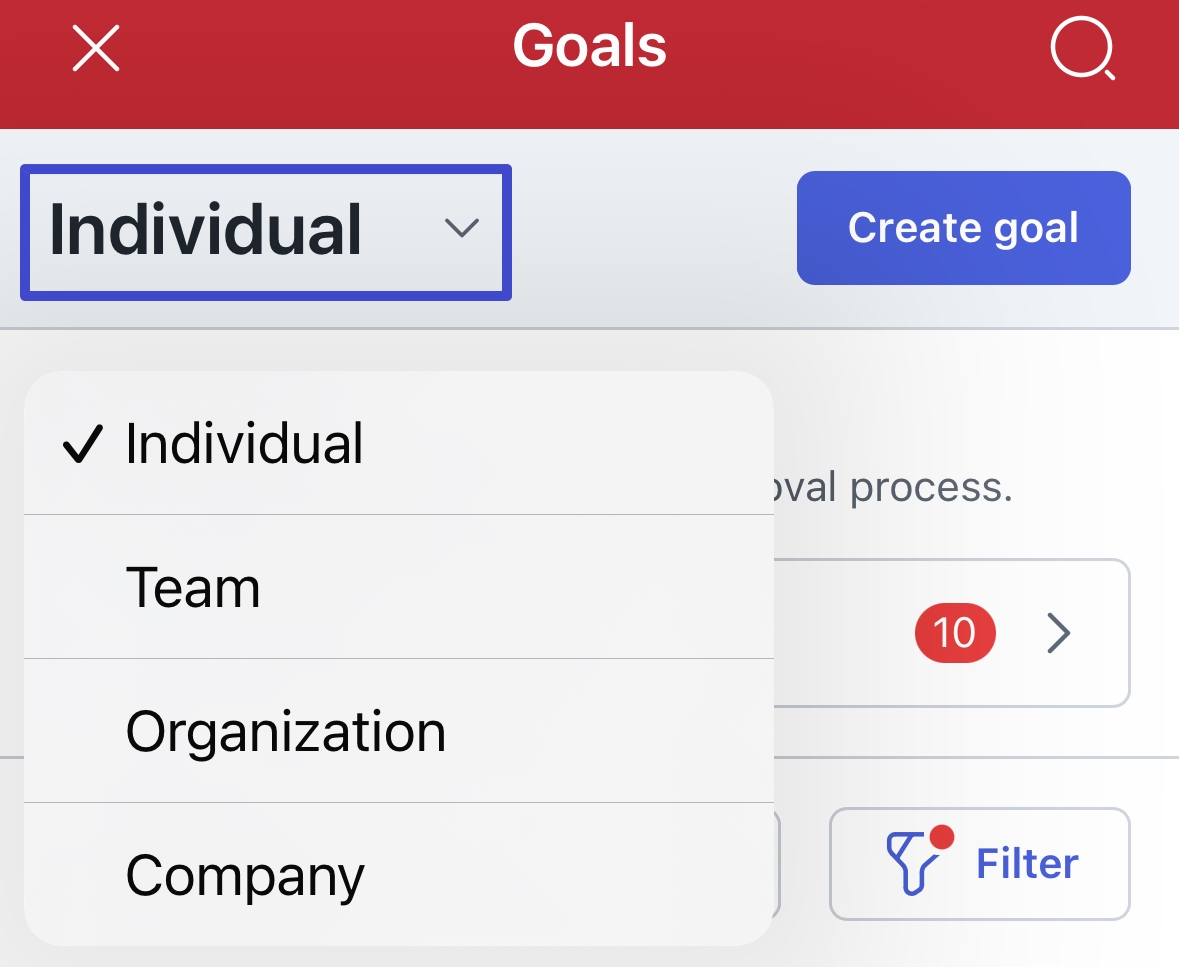The image size is (1179, 967).
Task: Choose Team from the scope menu
Action: pos(193,587)
